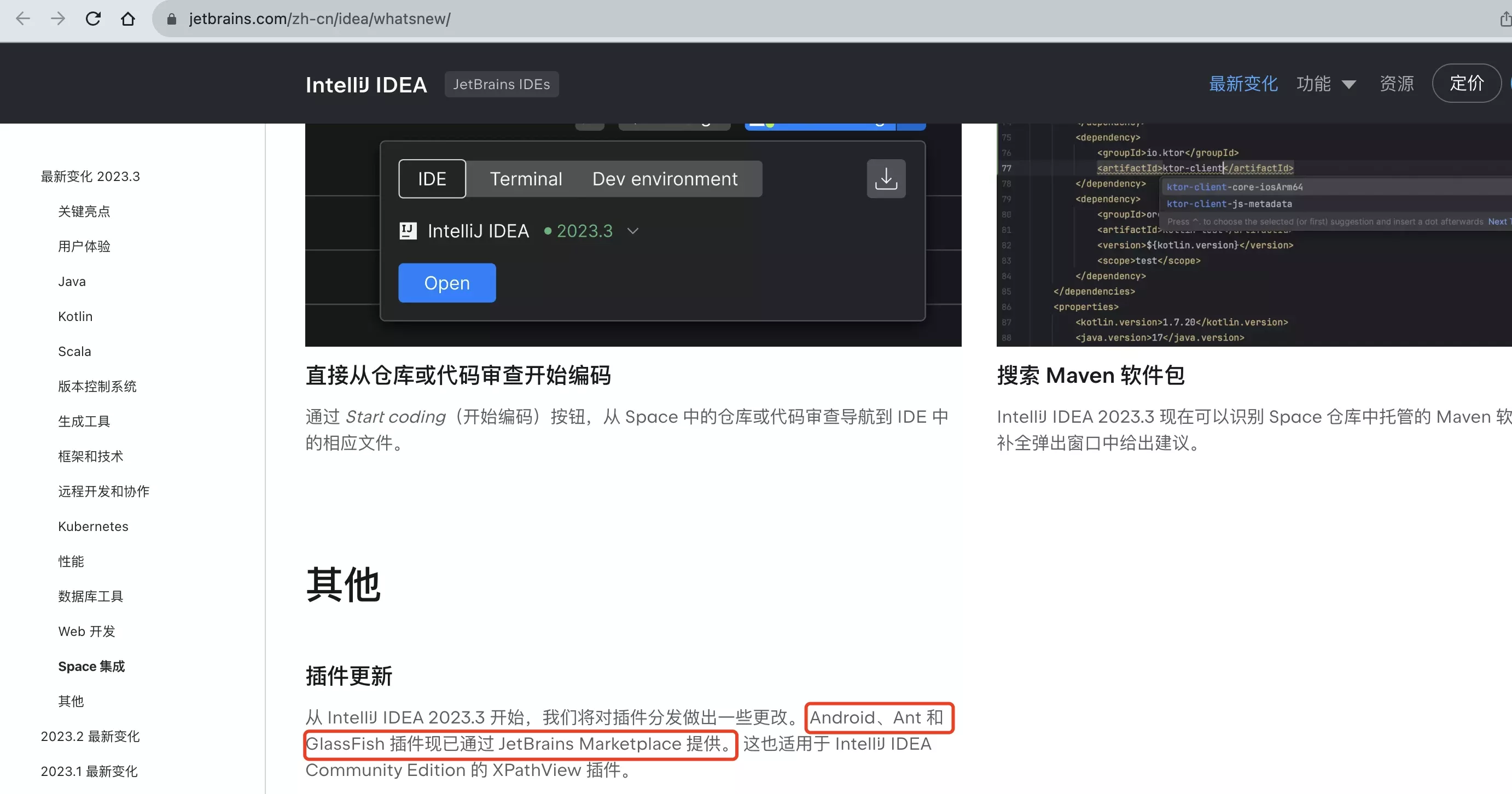1512x794 pixels.
Task: Open the 最新变化 header menu item
Action: tap(1243, 83)
